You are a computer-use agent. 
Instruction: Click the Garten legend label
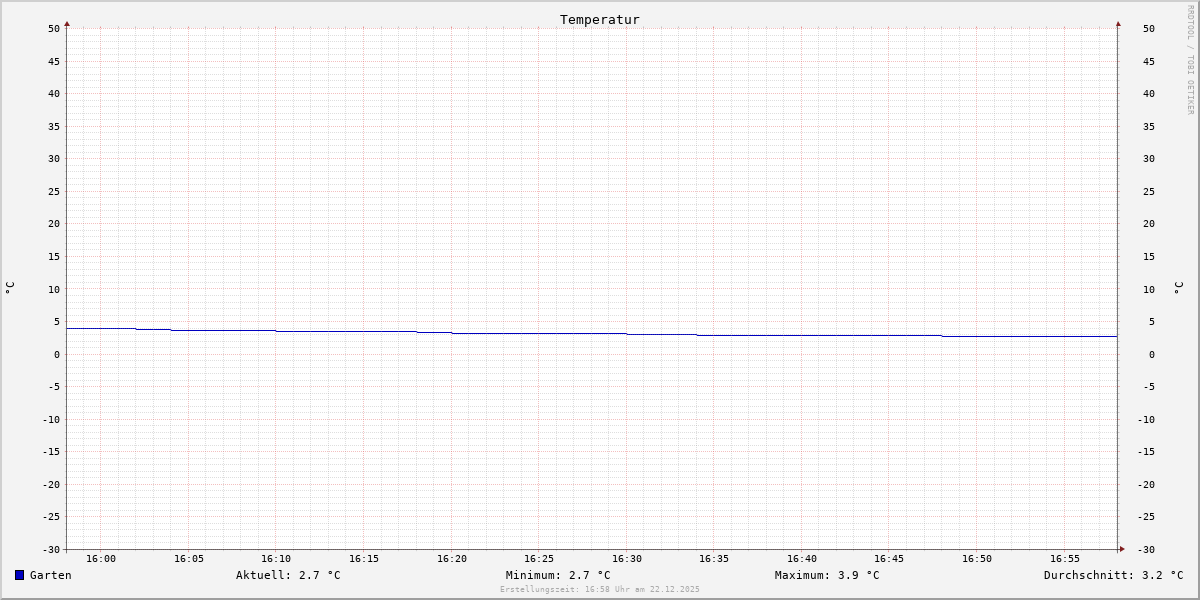(x=50, y=575)
